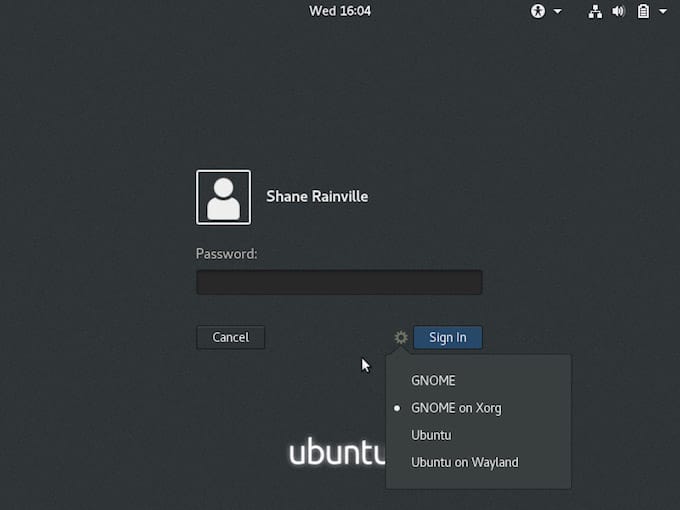Focus the Password input field
Viewport: 680px width, 510px height.
point(339,282)
